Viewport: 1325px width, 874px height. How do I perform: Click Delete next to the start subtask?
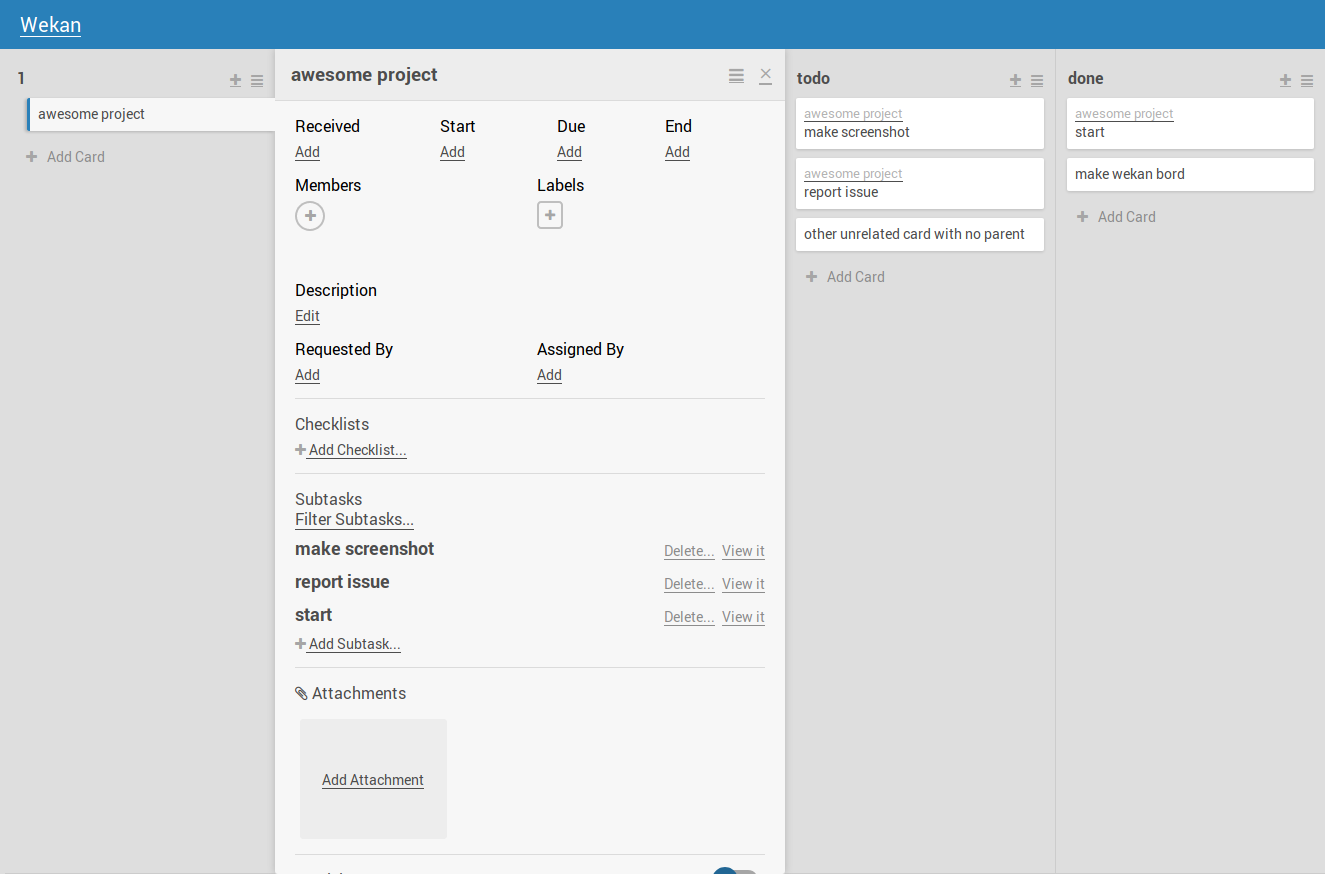point(688,616)
